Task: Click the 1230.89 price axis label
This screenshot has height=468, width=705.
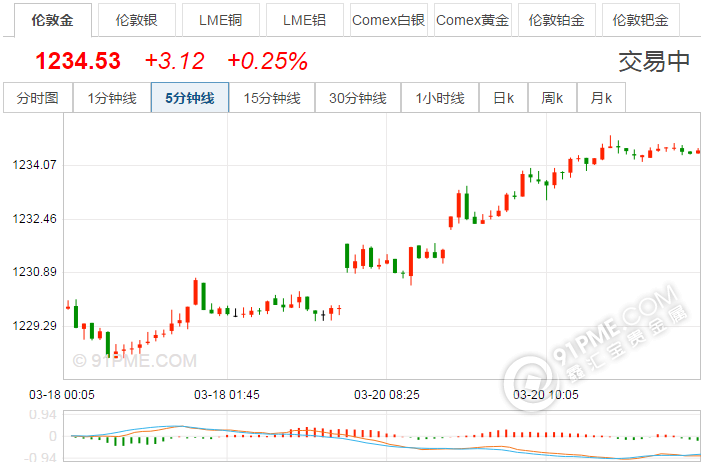Action: point(35,272)
